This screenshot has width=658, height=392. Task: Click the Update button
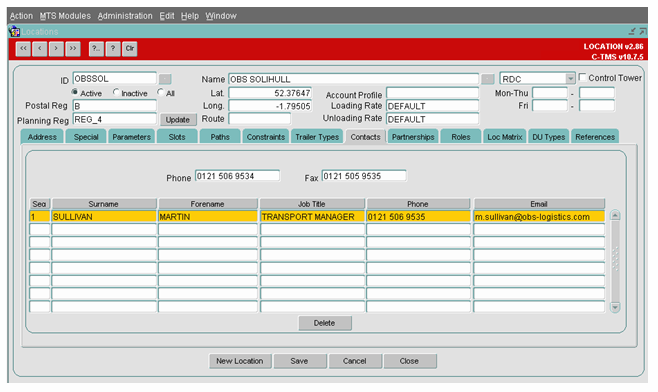pyautogui.click(x=178, y=120)
